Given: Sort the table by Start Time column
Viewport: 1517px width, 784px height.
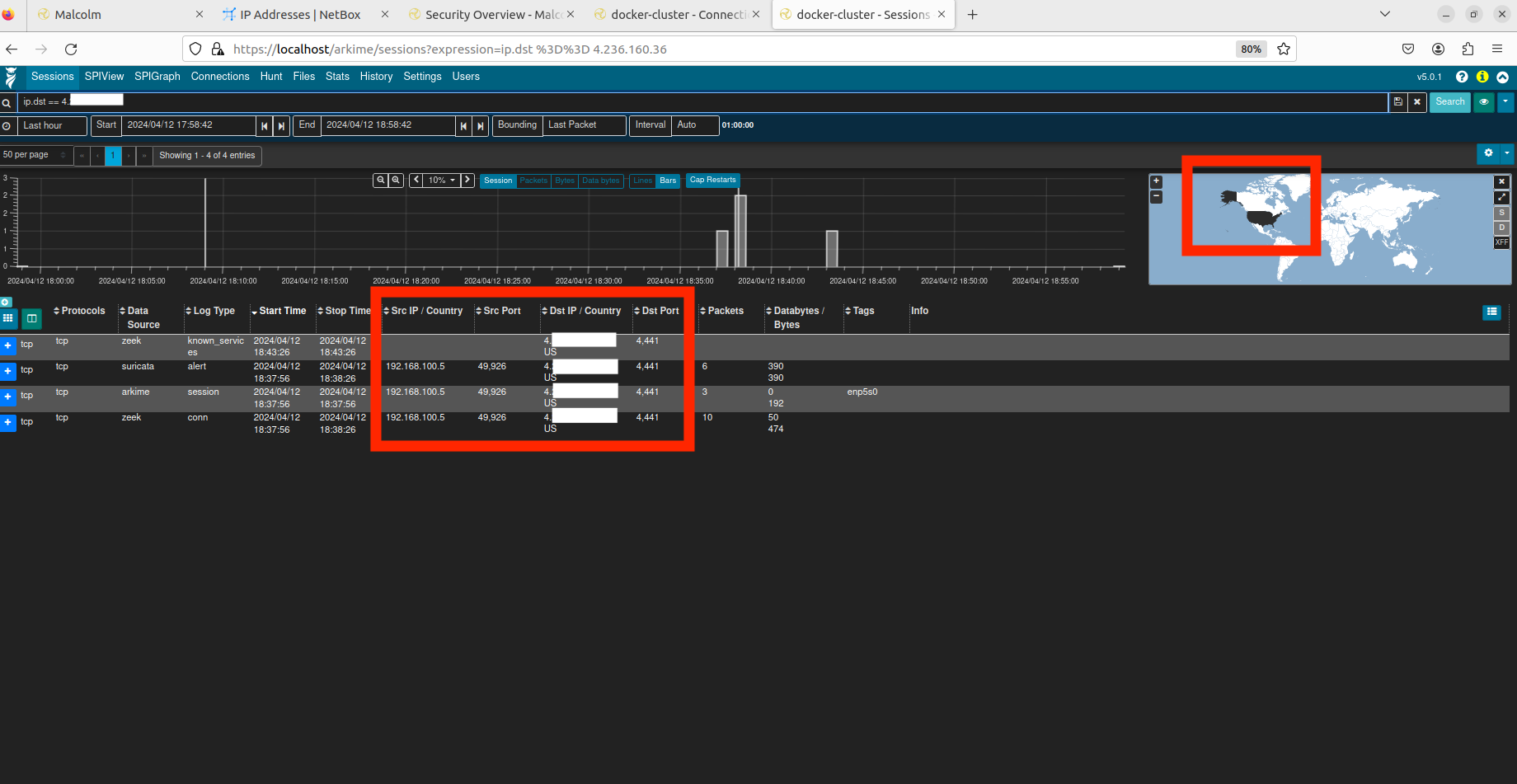Looking at the screenshot, I should pos(282,311).
